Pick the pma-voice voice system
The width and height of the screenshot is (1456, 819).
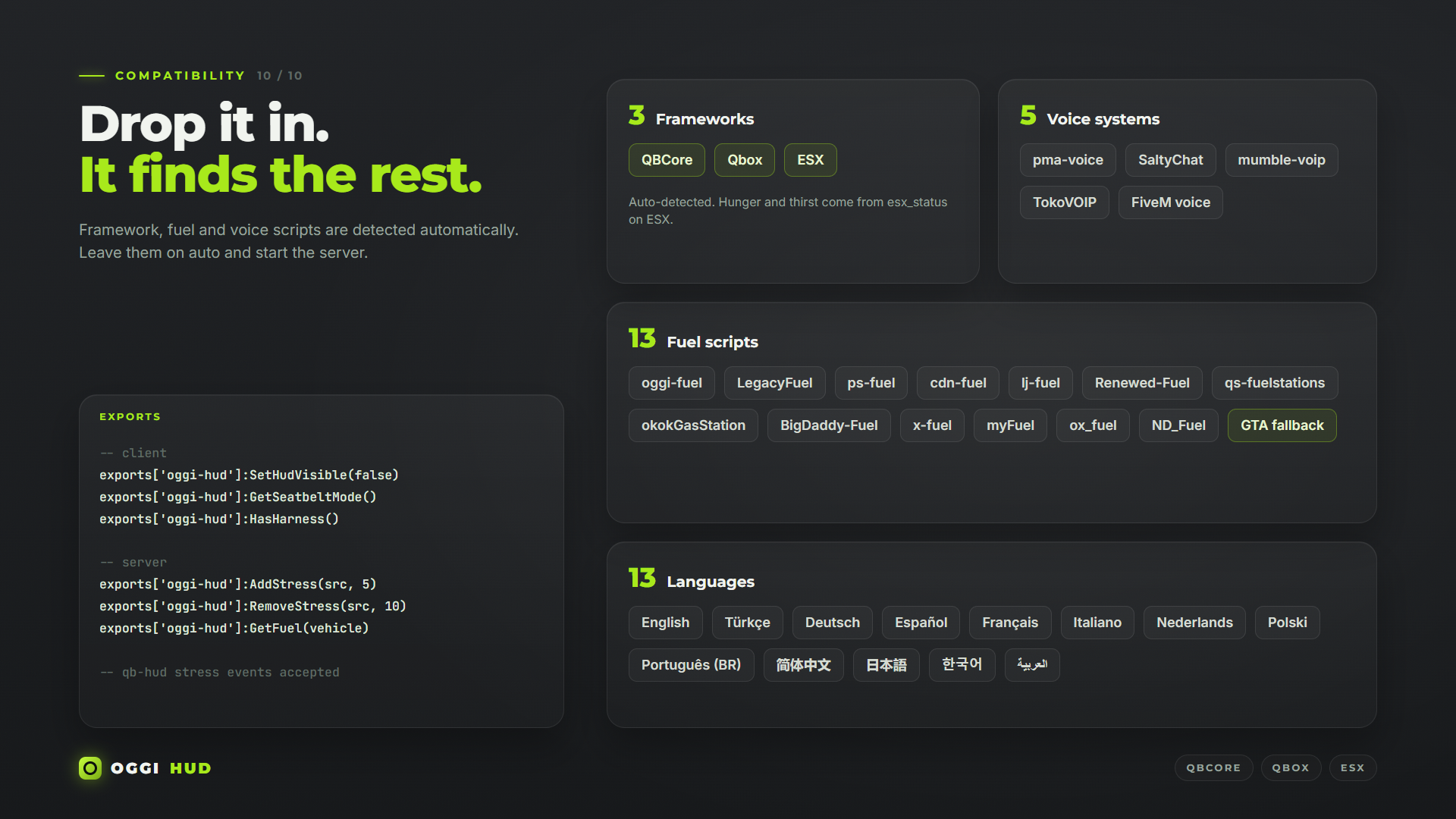tap(1068, 160)
